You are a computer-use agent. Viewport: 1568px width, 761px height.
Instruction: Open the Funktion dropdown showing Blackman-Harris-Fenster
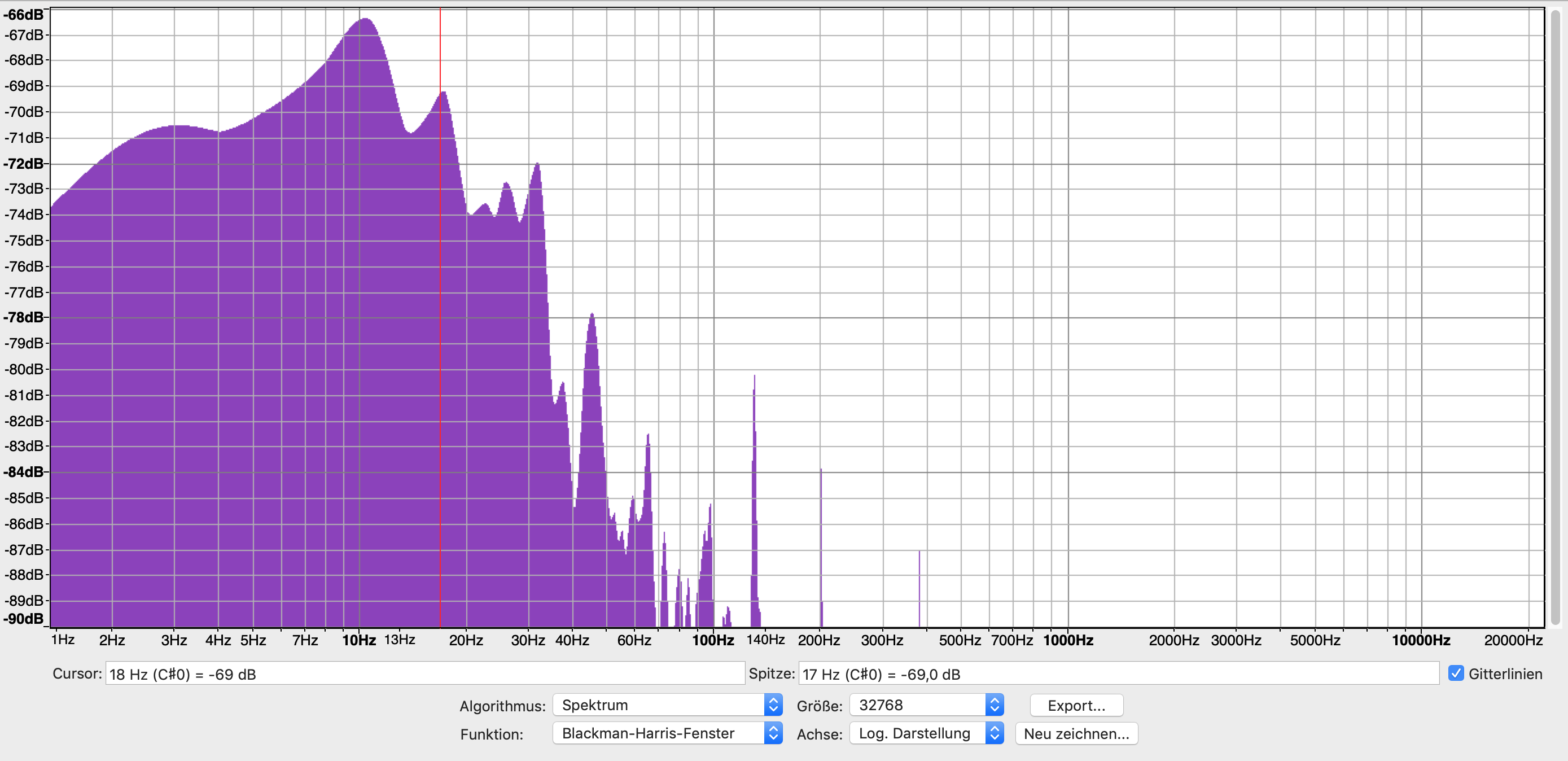click(x=667, y=733)
